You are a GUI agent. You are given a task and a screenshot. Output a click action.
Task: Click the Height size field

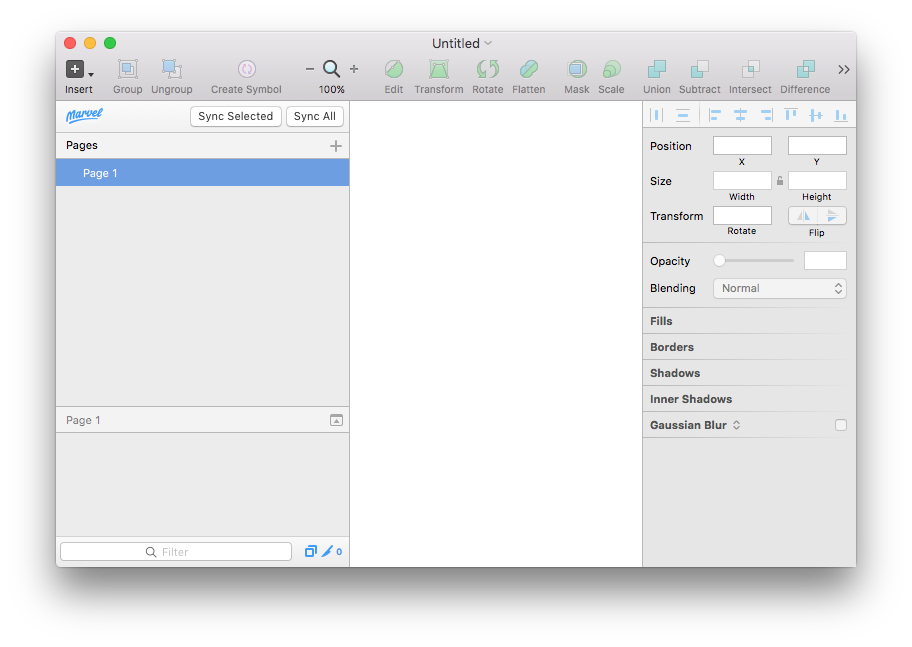click(x=817, y=180)
